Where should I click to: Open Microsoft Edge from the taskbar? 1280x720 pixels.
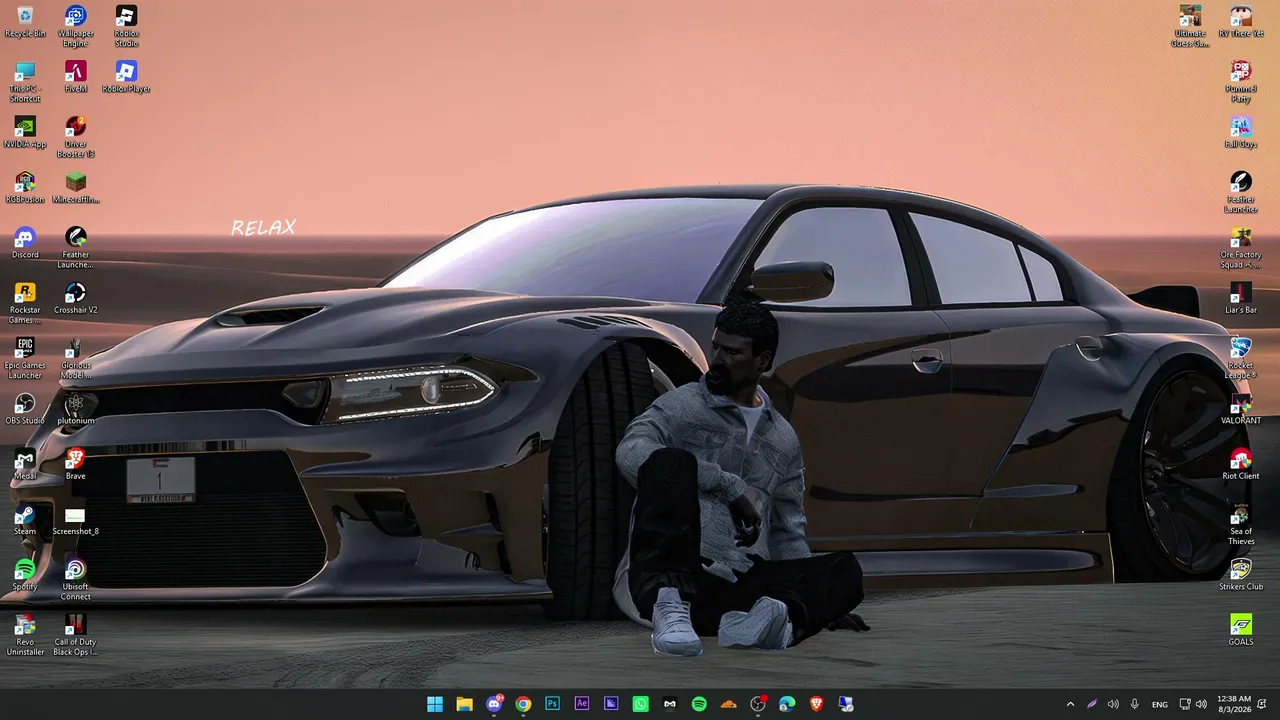tap(787, 704)
